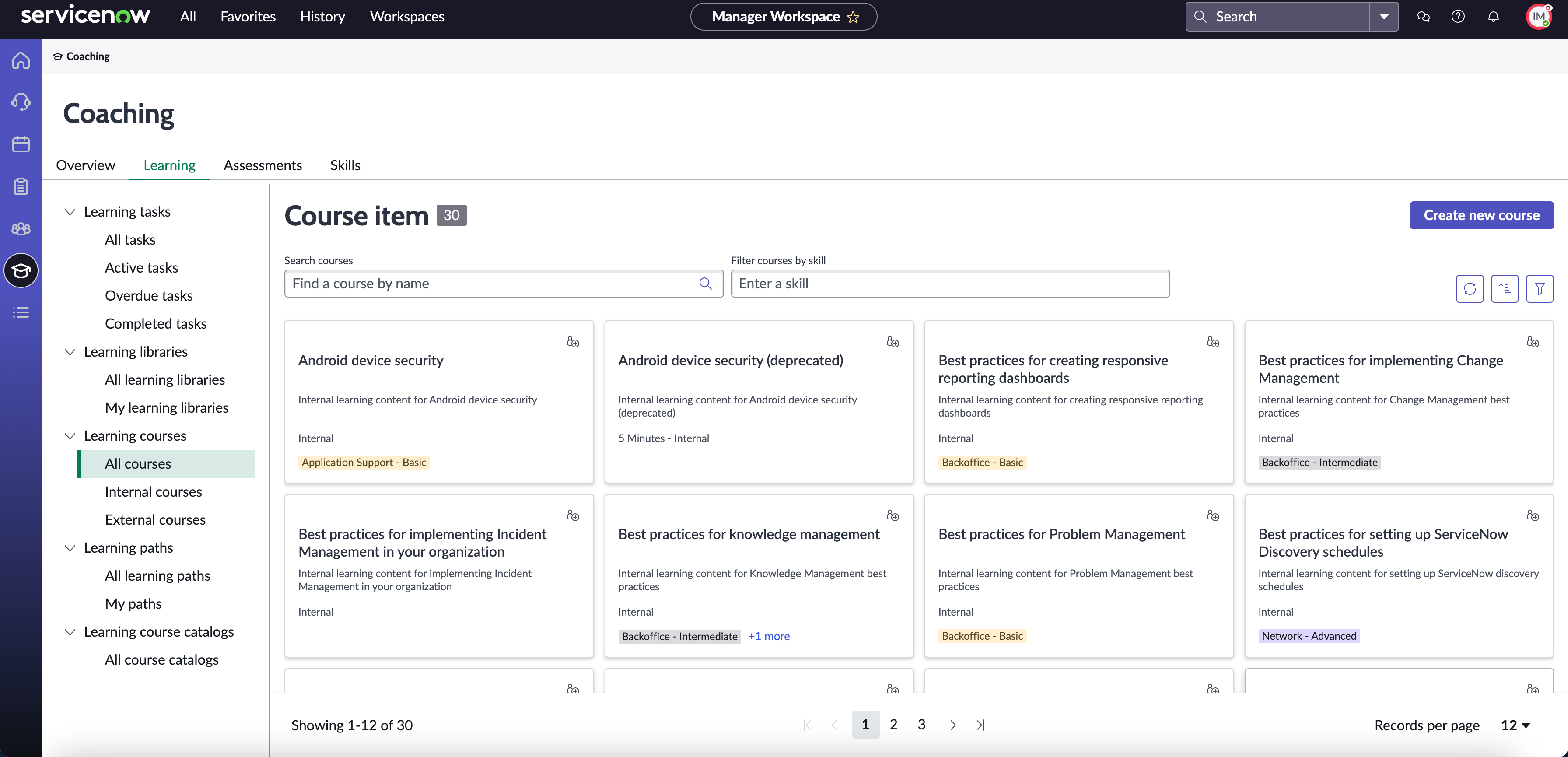Screen dimensions: 1568x757
Task: Open the Workspaces menu
Action: [406, 17]
